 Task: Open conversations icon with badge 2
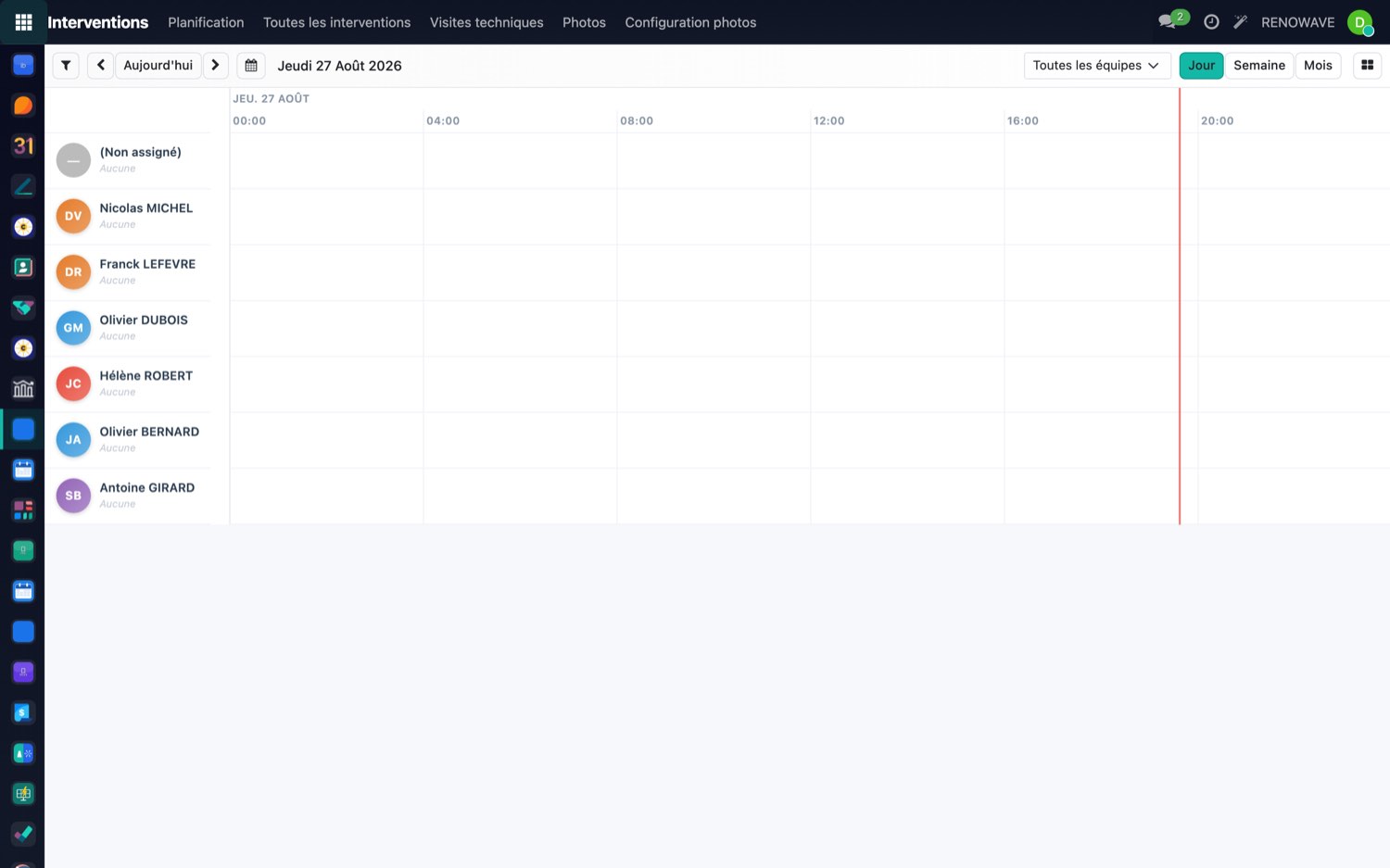[x=1172, y=21]
